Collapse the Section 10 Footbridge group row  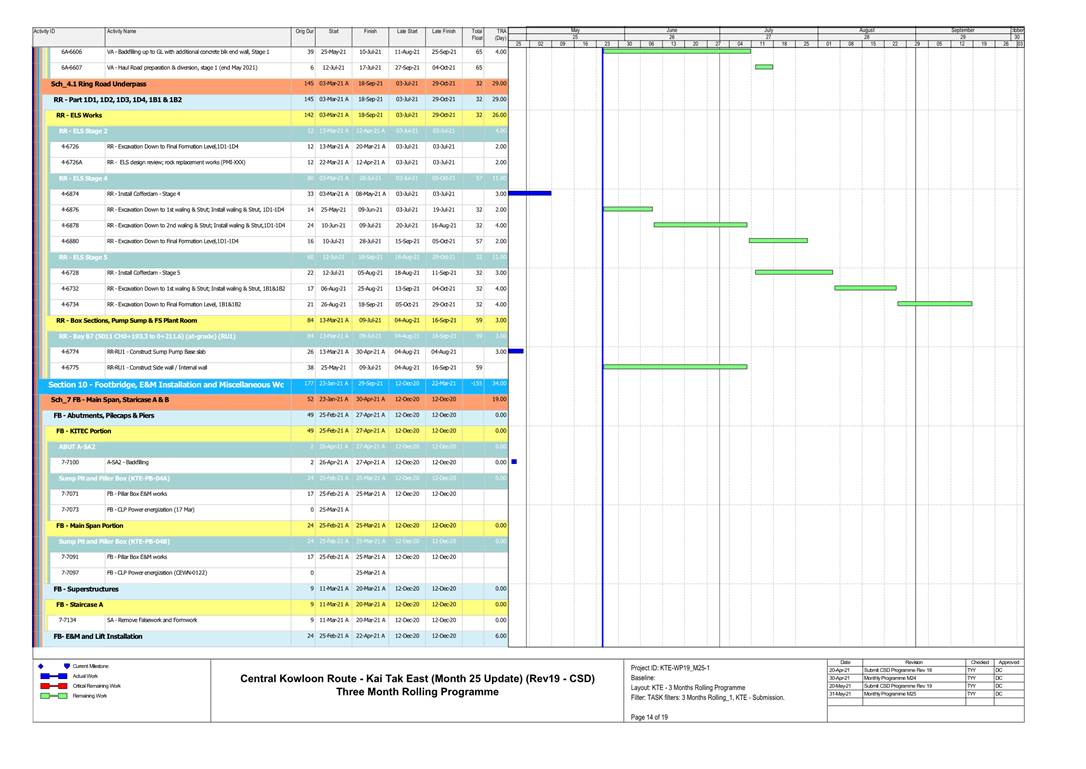coord(165,384)
